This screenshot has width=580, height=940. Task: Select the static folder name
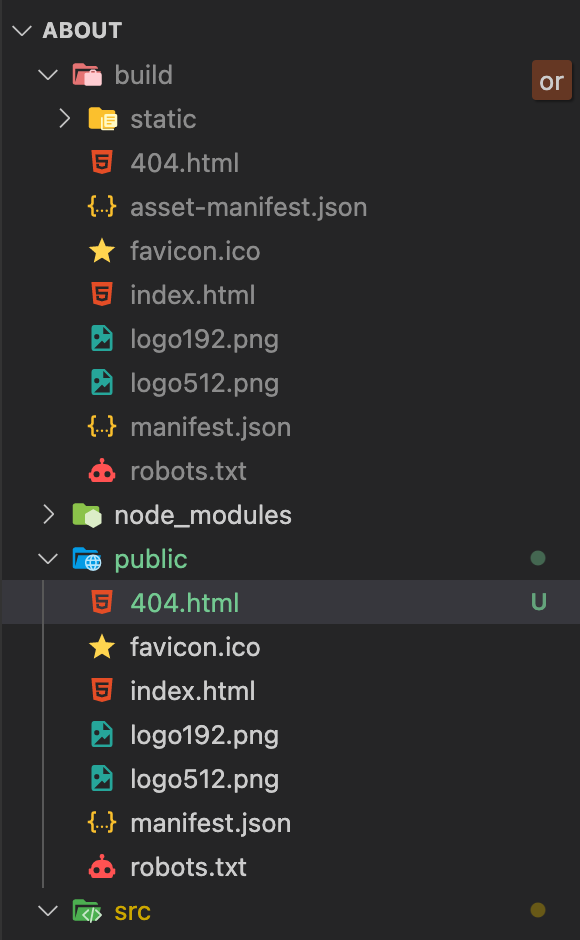163,119
